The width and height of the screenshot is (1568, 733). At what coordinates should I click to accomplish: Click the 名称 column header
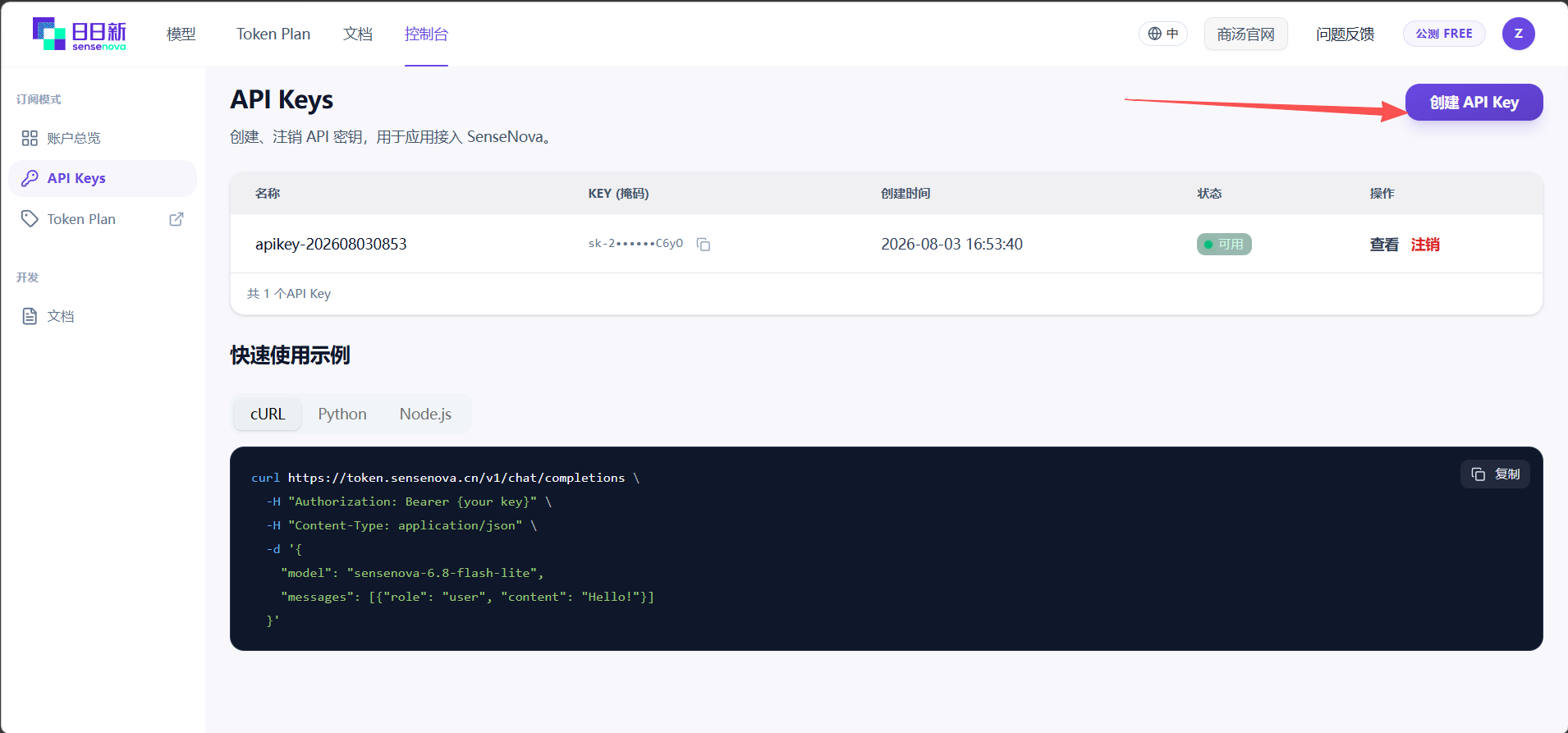(x=268, y=193)
